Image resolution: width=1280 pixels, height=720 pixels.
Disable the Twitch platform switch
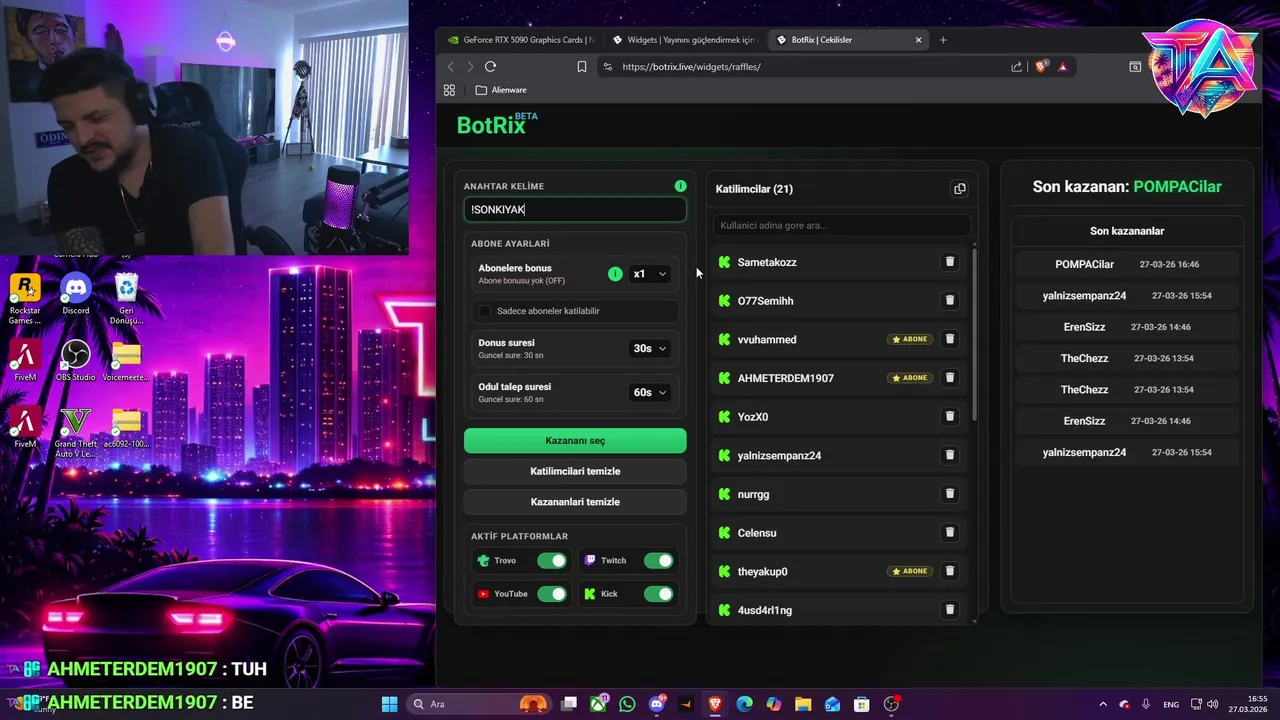[658, 561]
